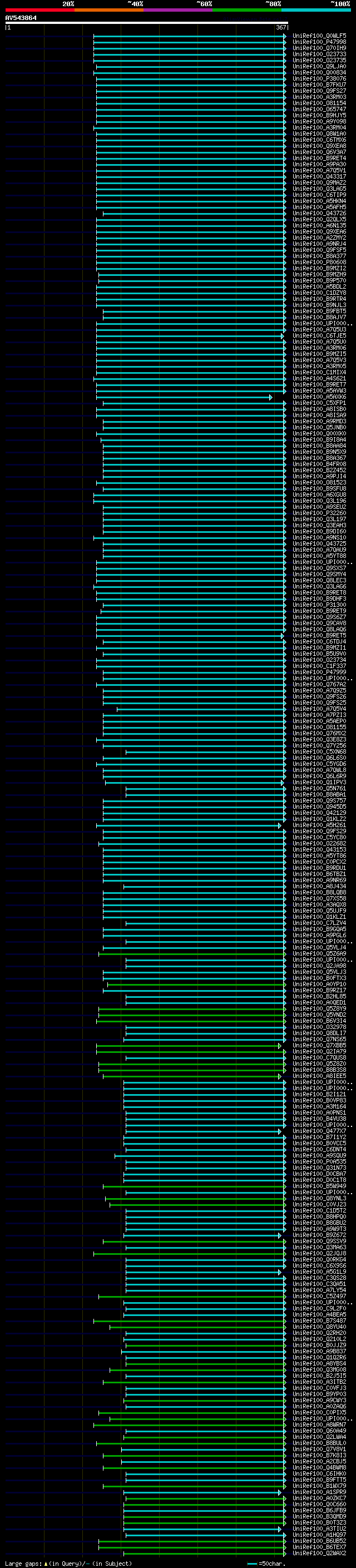This screenshot has width=356, height=1568.
Task: Click label UniRef100_P80608
Action: tap(319, 263)
